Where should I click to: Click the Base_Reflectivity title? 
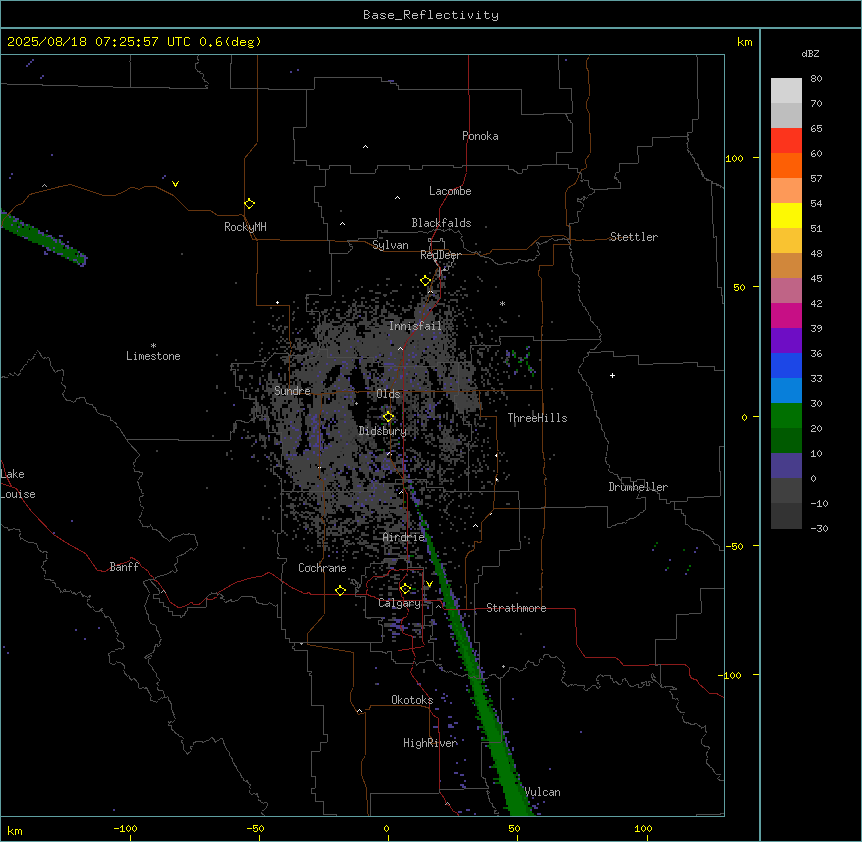click(431, 15)
